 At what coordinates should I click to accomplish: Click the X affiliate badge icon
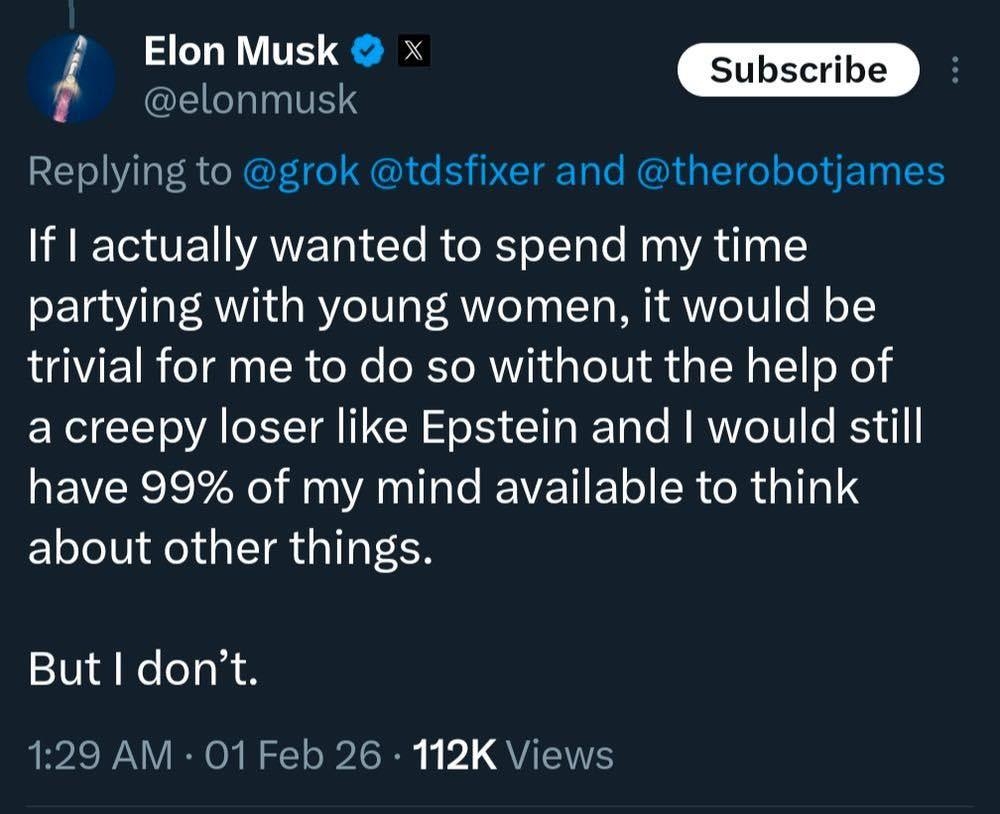tap(415, 51)
